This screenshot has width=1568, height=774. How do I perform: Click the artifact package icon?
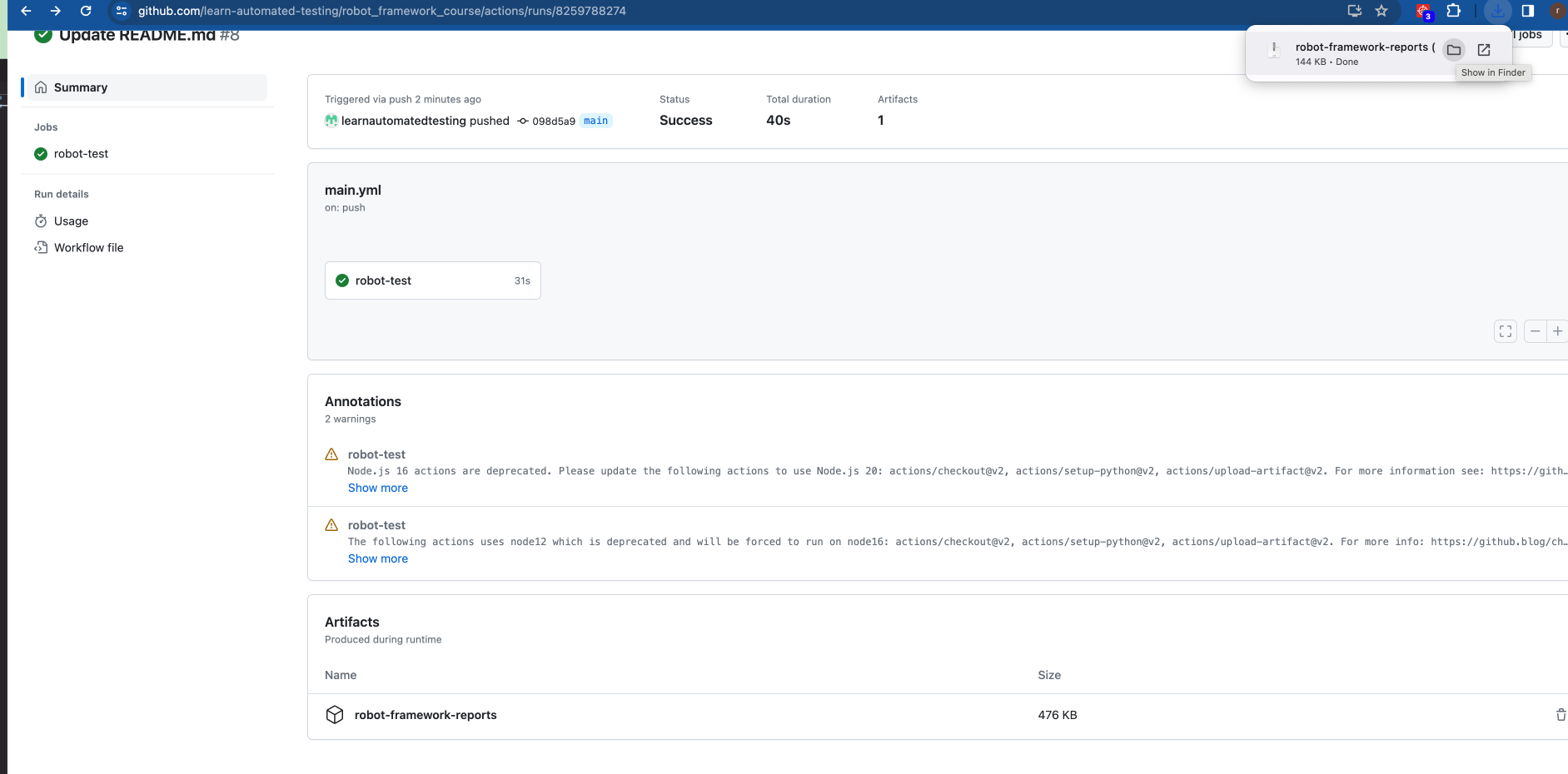(x=335, y=715)
